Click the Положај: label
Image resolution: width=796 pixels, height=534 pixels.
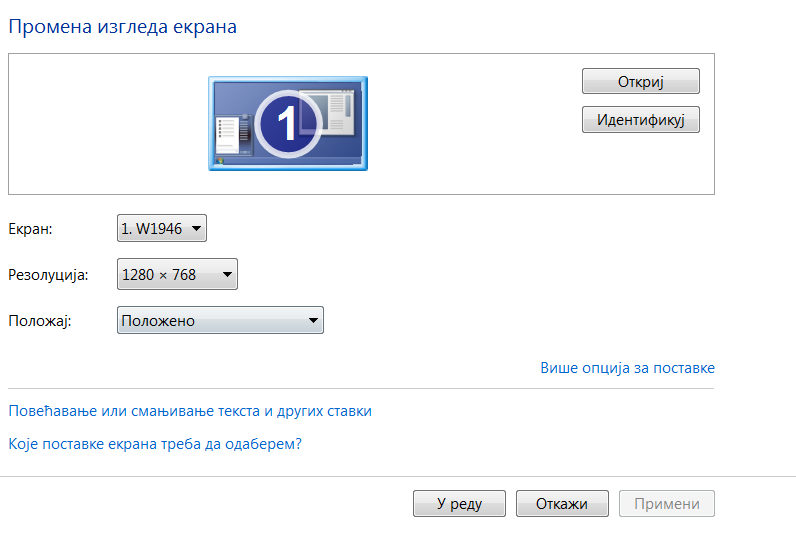coord(40,321)
